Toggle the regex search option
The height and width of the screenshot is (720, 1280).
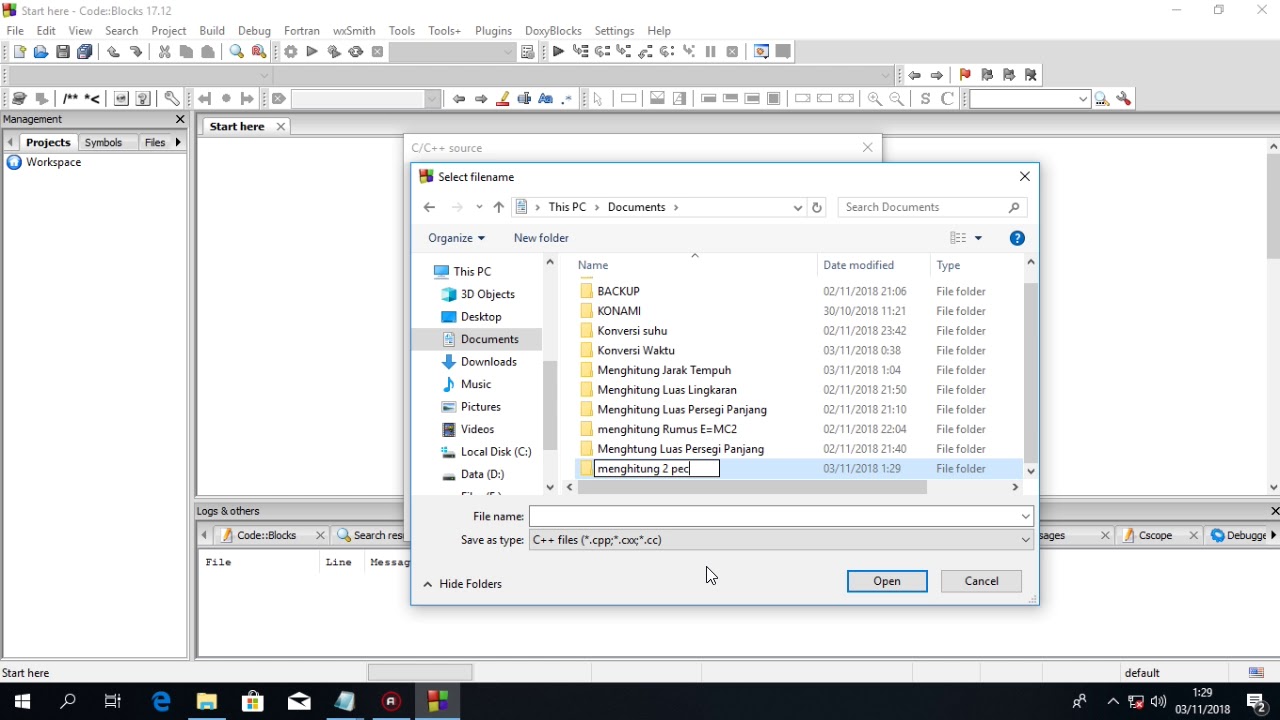(x=568, y=99)
